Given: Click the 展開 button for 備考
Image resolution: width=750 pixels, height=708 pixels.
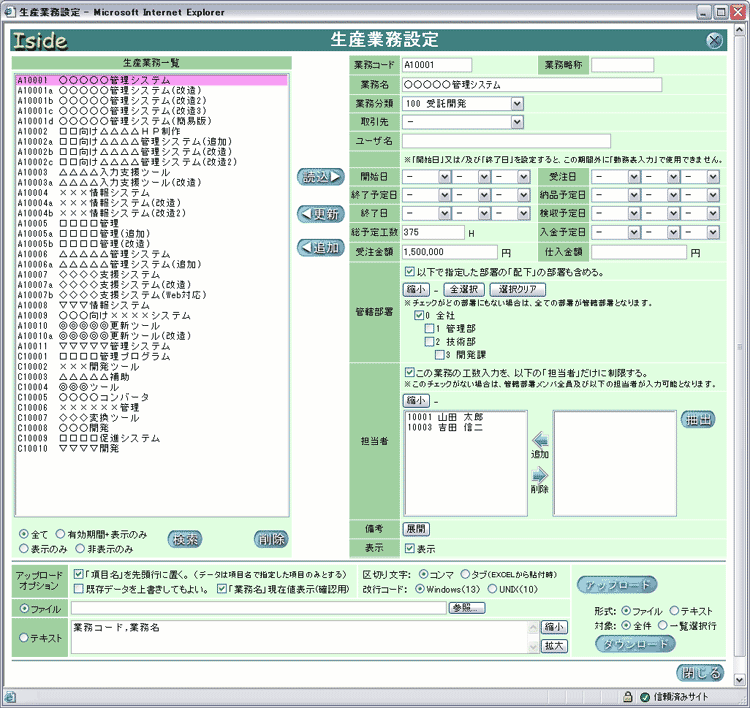Looking at the screenshot, I should tap(416, 529).
